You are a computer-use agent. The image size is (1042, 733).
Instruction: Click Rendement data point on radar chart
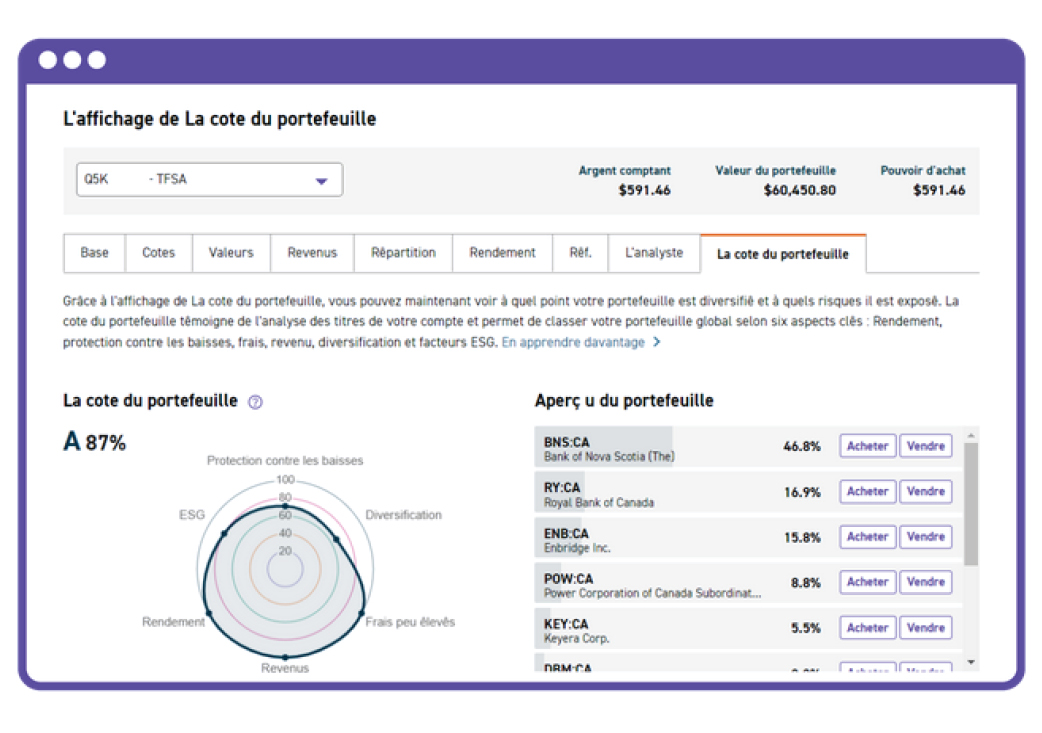[207, 612]
